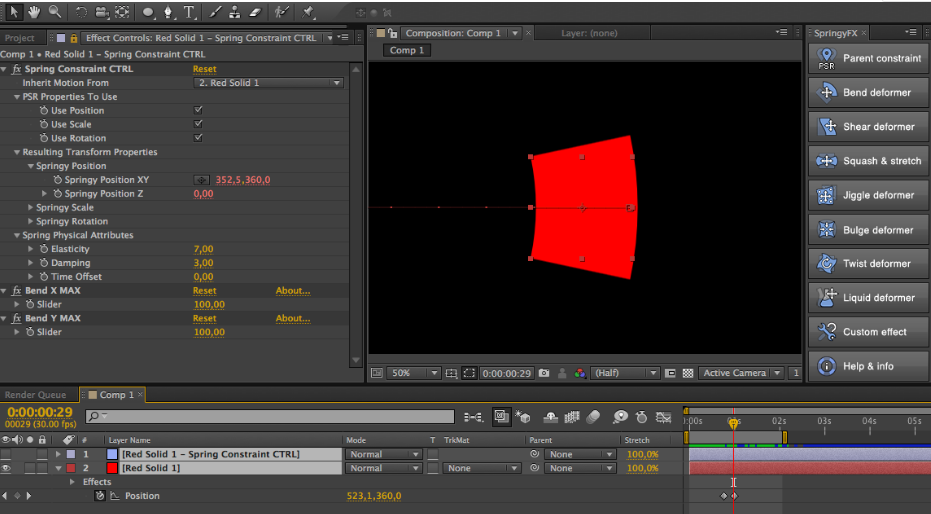The image size is (931, 514).
Task: Toggle transparency grid checkerboard button
Action: 688,373
